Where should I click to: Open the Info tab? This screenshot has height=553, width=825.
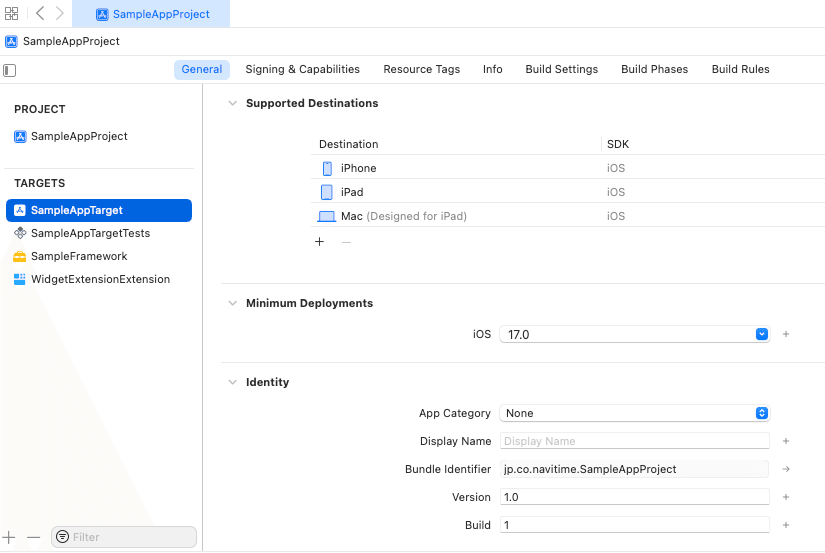492,69
